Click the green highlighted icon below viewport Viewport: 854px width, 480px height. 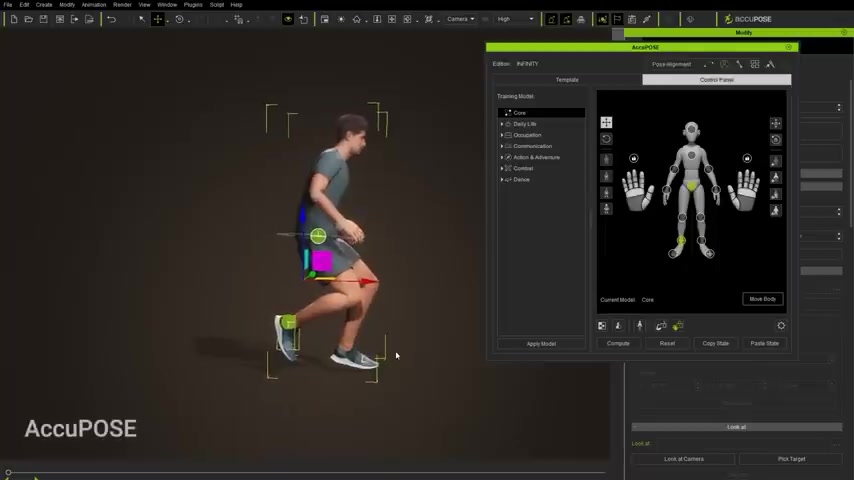point(678,326)
